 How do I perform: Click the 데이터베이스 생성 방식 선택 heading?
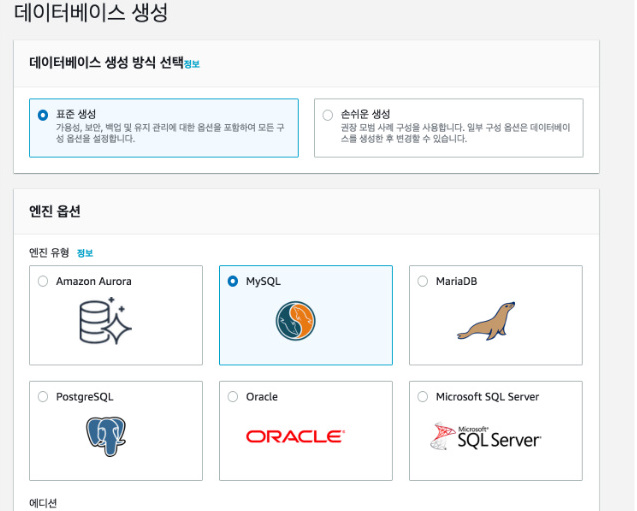tap(106, 63)
